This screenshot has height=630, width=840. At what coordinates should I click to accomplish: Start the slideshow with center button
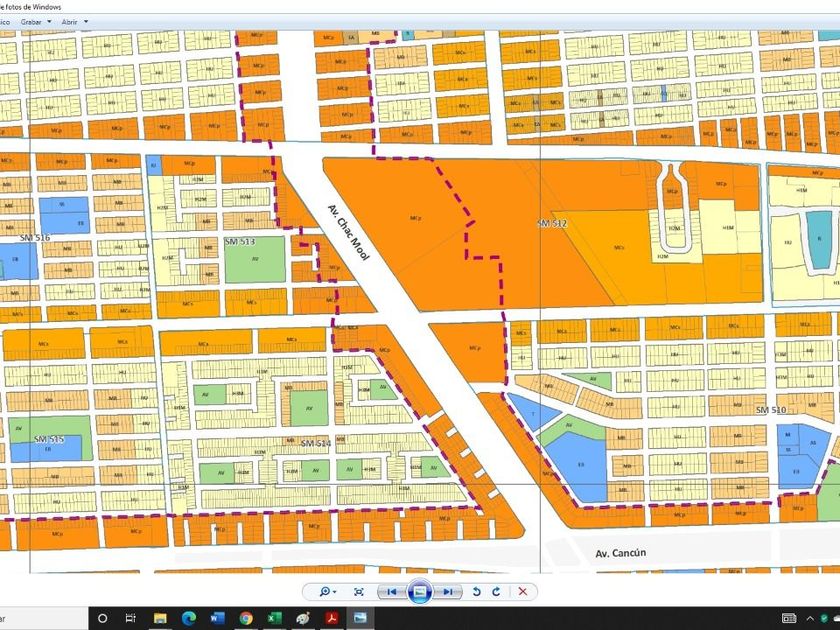click(420, 591)
